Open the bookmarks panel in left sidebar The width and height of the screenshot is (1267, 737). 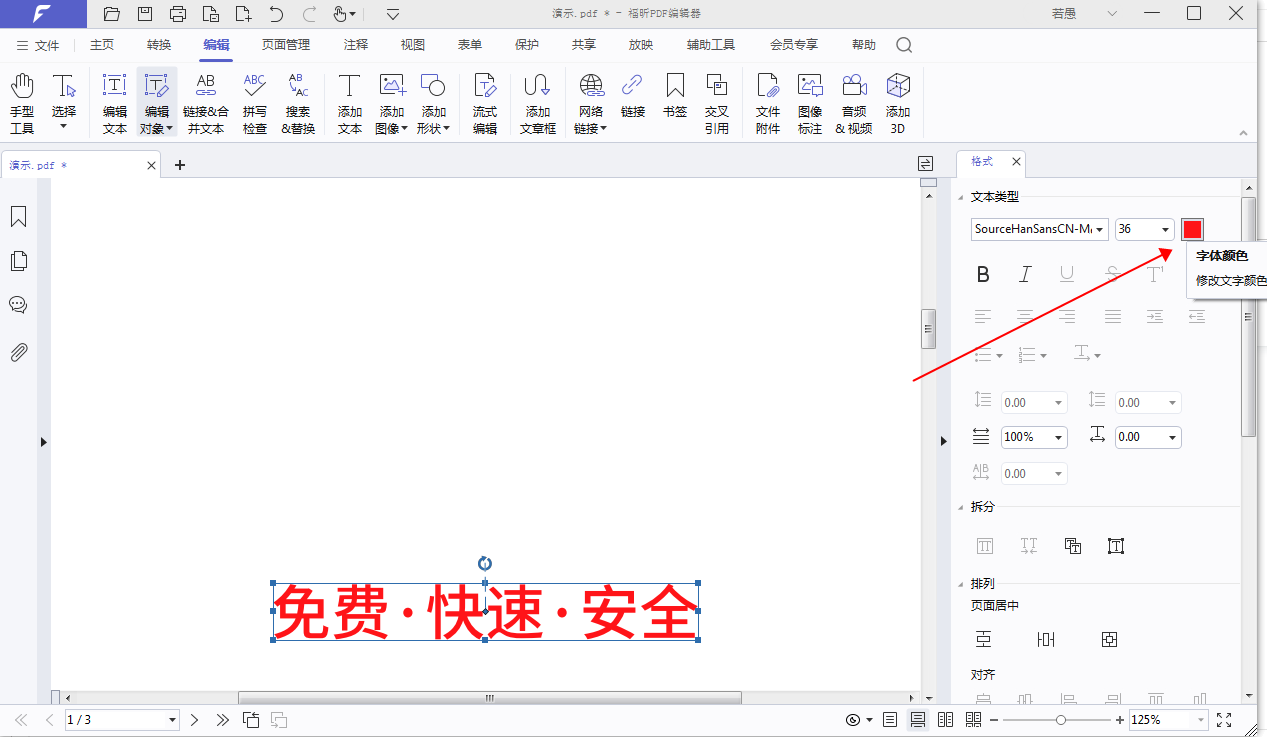coord(18,217)
